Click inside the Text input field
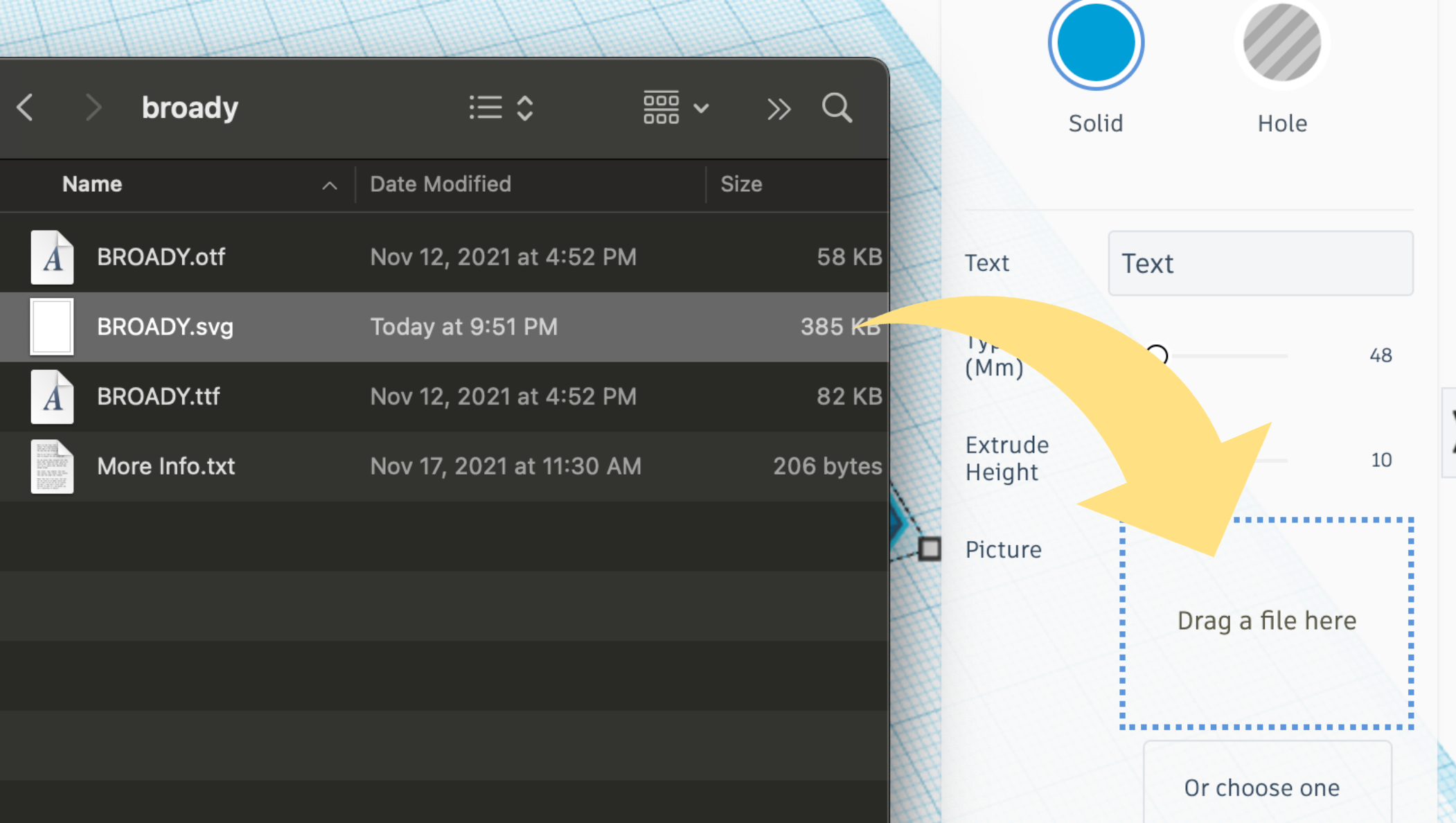1456x823 pixels. (1261, 263)
